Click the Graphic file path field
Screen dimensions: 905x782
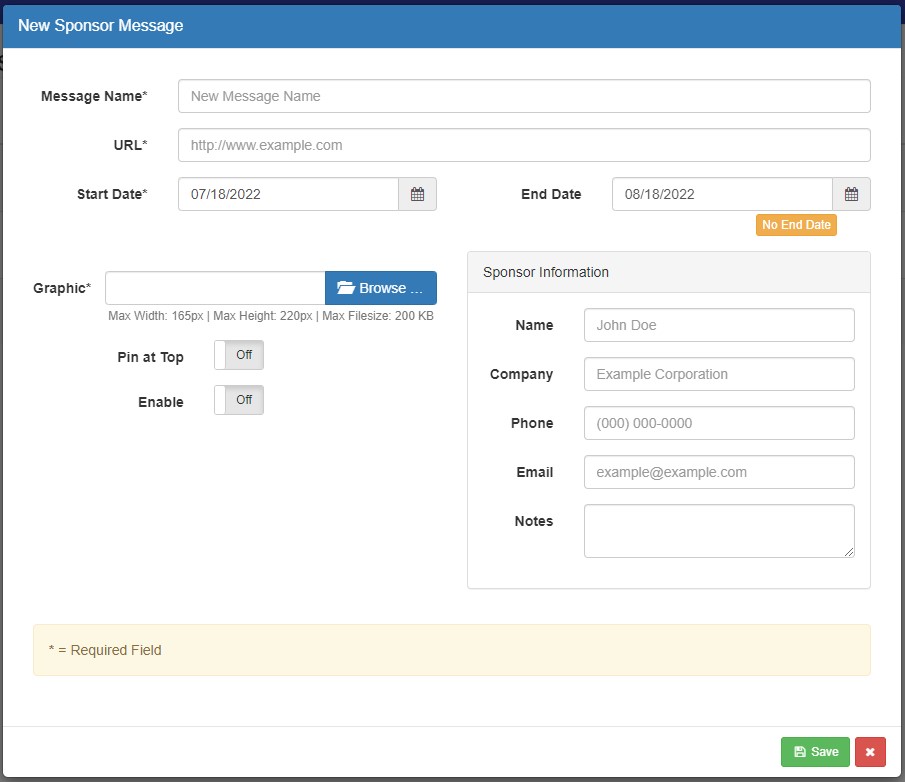[x=215, y=288]
